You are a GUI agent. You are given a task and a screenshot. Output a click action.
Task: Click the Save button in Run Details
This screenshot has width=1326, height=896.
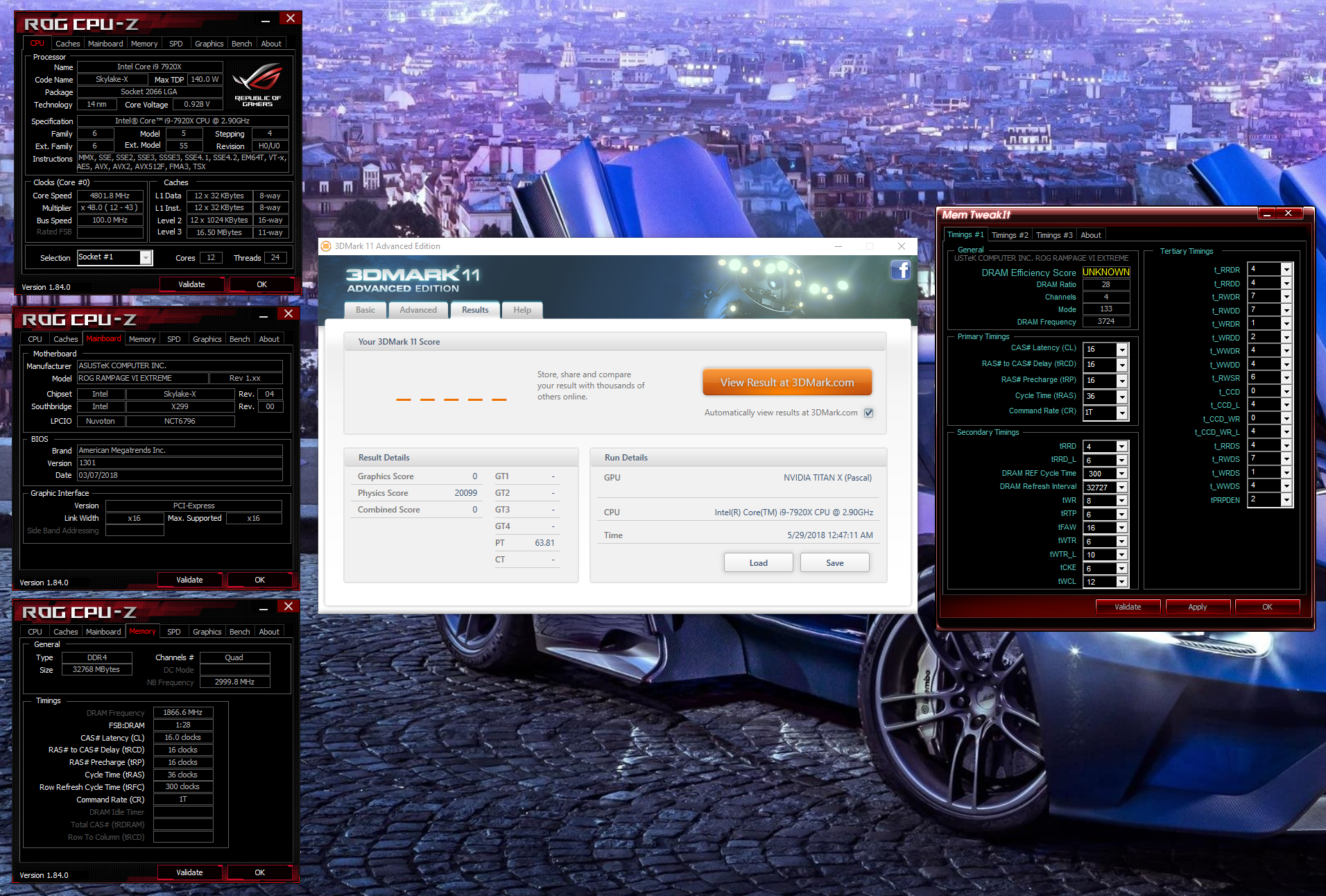click(835, 563)
